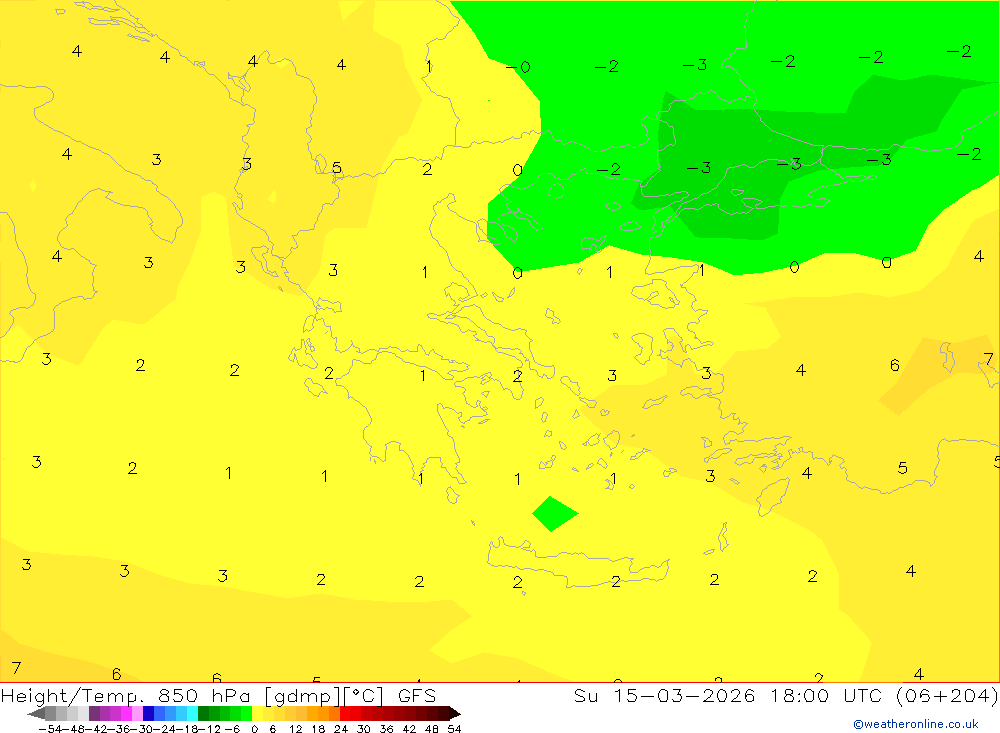Click the bright red swatch above label 24
1000x733 pixels.
(x=345, y=714)
